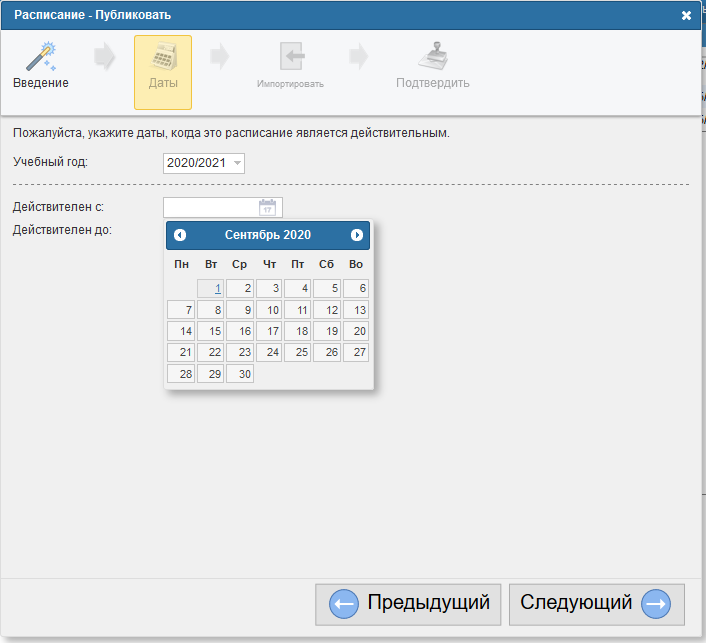Pick September 1 in the calendar
The width and height of the screenshot is (706, 643).
pos(211,288)
